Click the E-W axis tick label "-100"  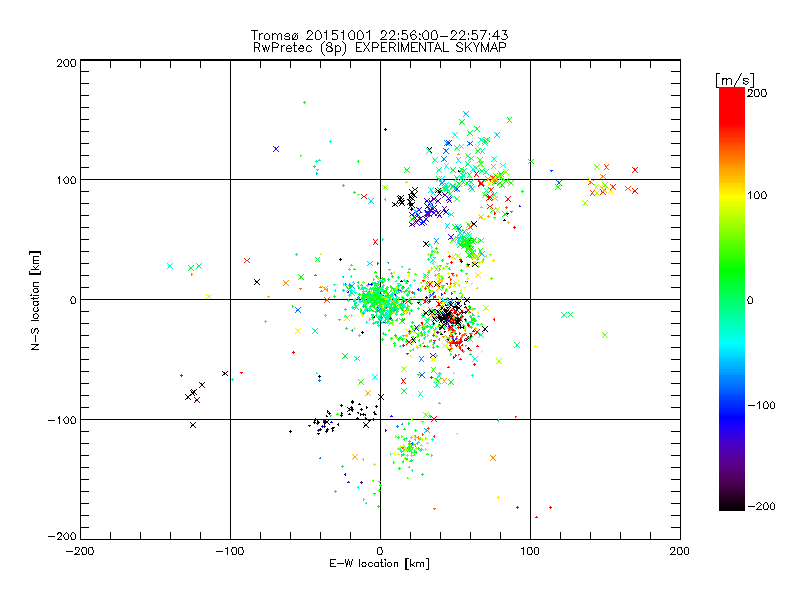click(230, 551)
